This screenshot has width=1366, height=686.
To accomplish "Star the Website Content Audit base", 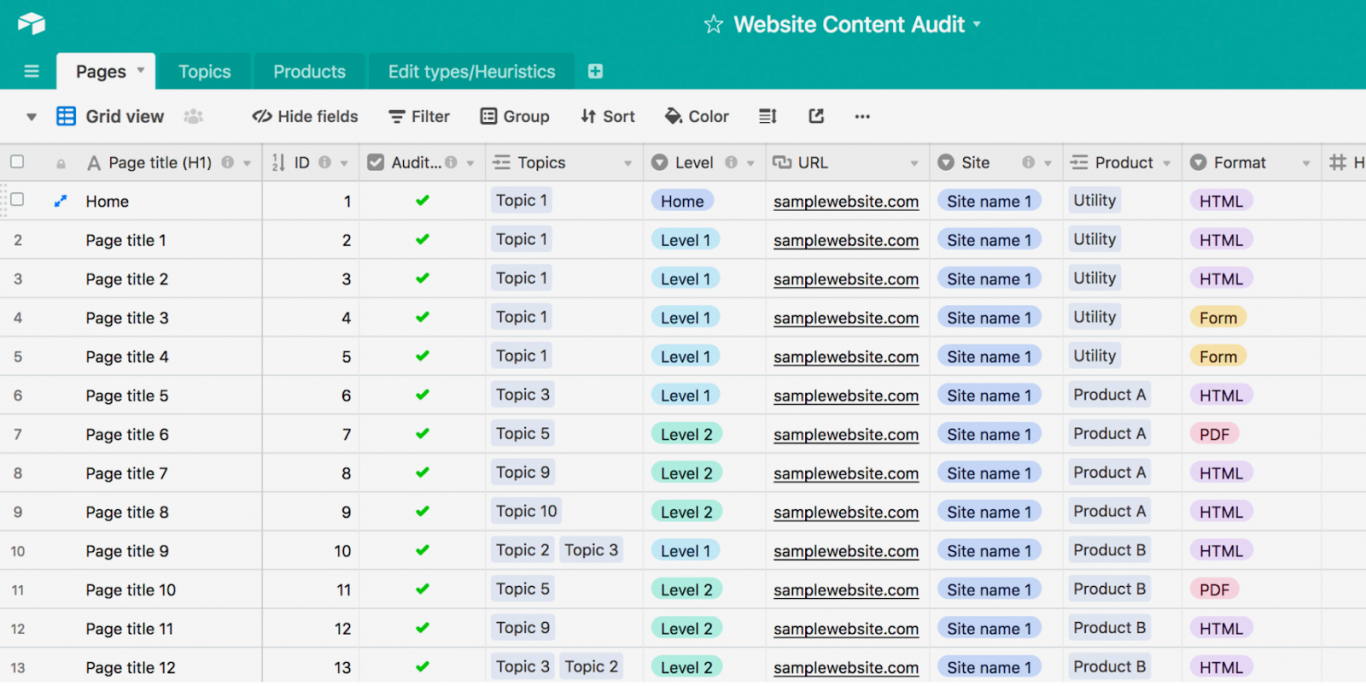I will click(x=713, y=25).
